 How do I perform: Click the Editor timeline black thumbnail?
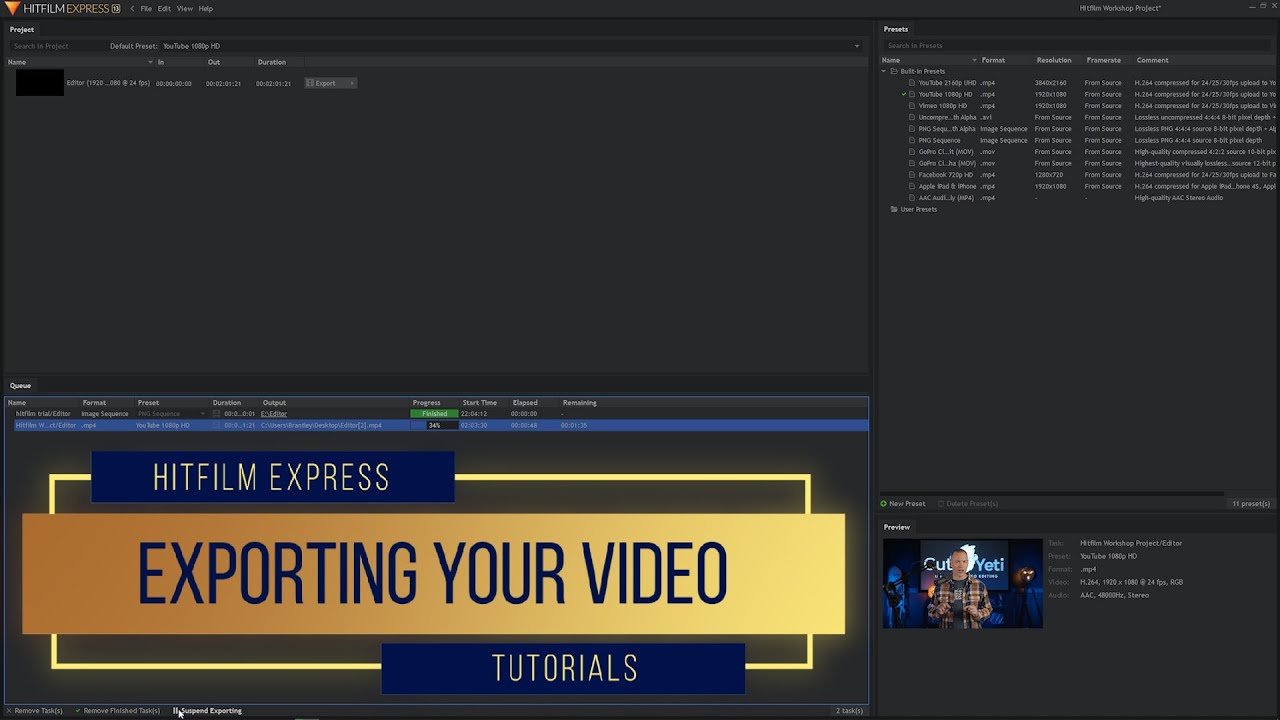(39, 83)
